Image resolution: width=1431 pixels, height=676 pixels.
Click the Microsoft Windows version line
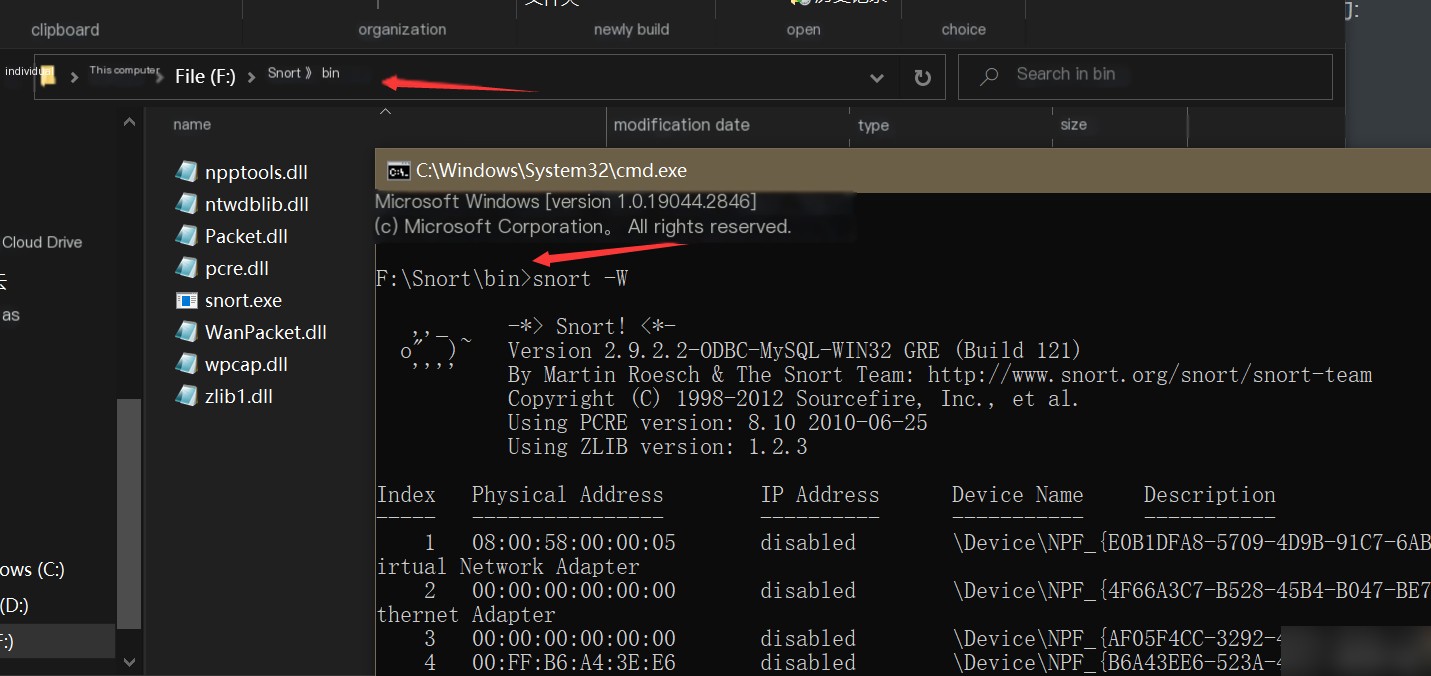566,202
